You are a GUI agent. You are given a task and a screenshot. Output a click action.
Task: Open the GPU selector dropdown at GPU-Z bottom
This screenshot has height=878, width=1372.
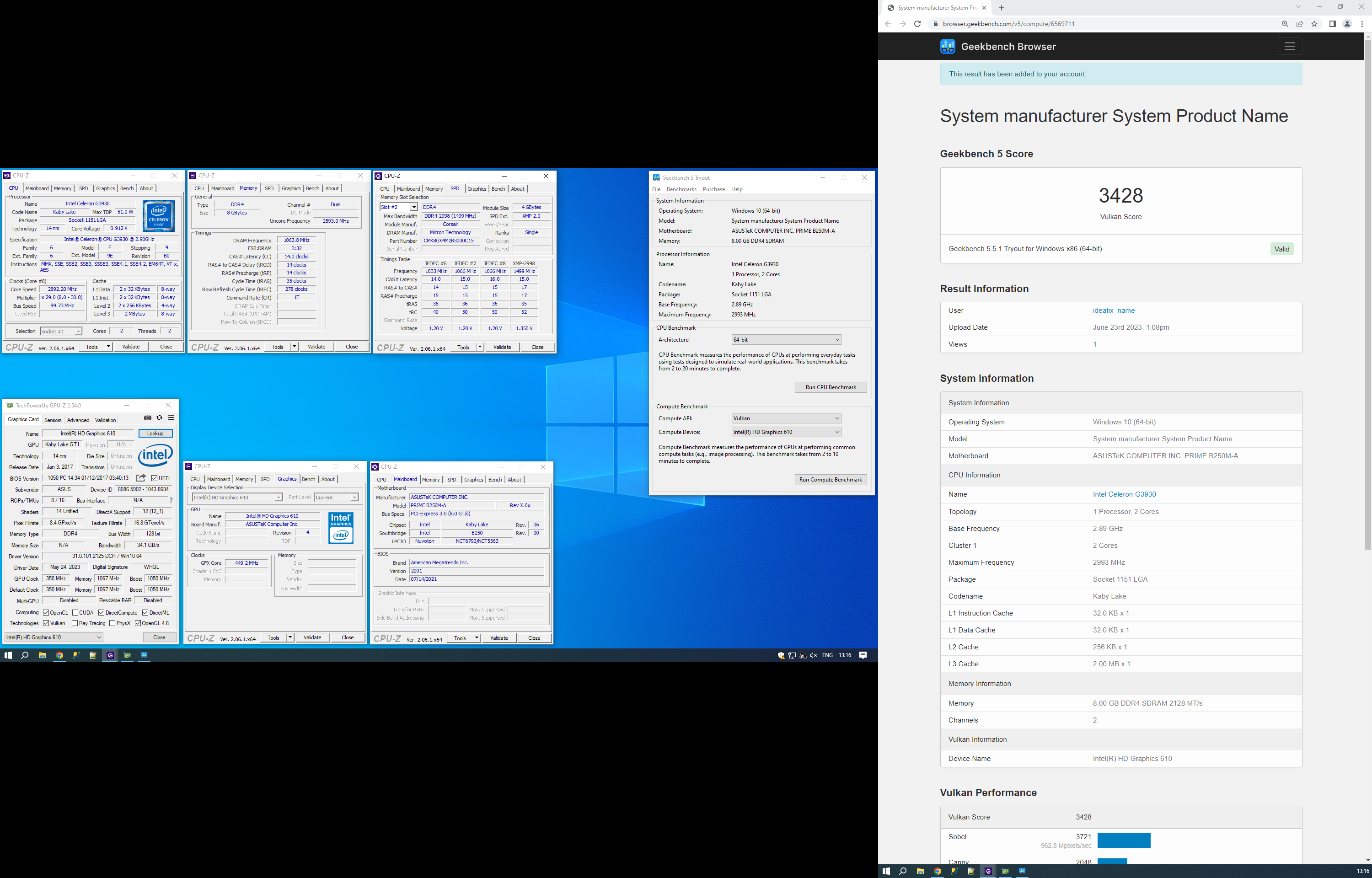click(x=54, y=637)
